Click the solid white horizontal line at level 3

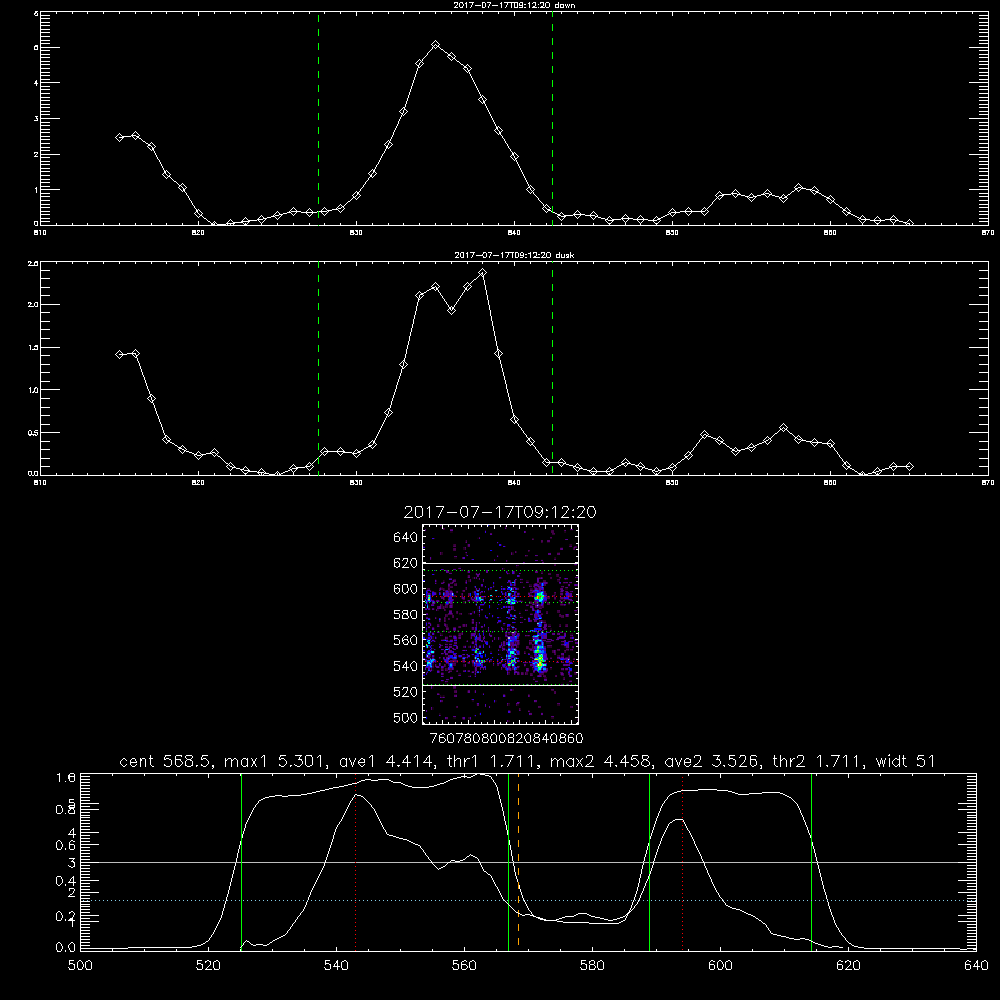click(528, 862)
